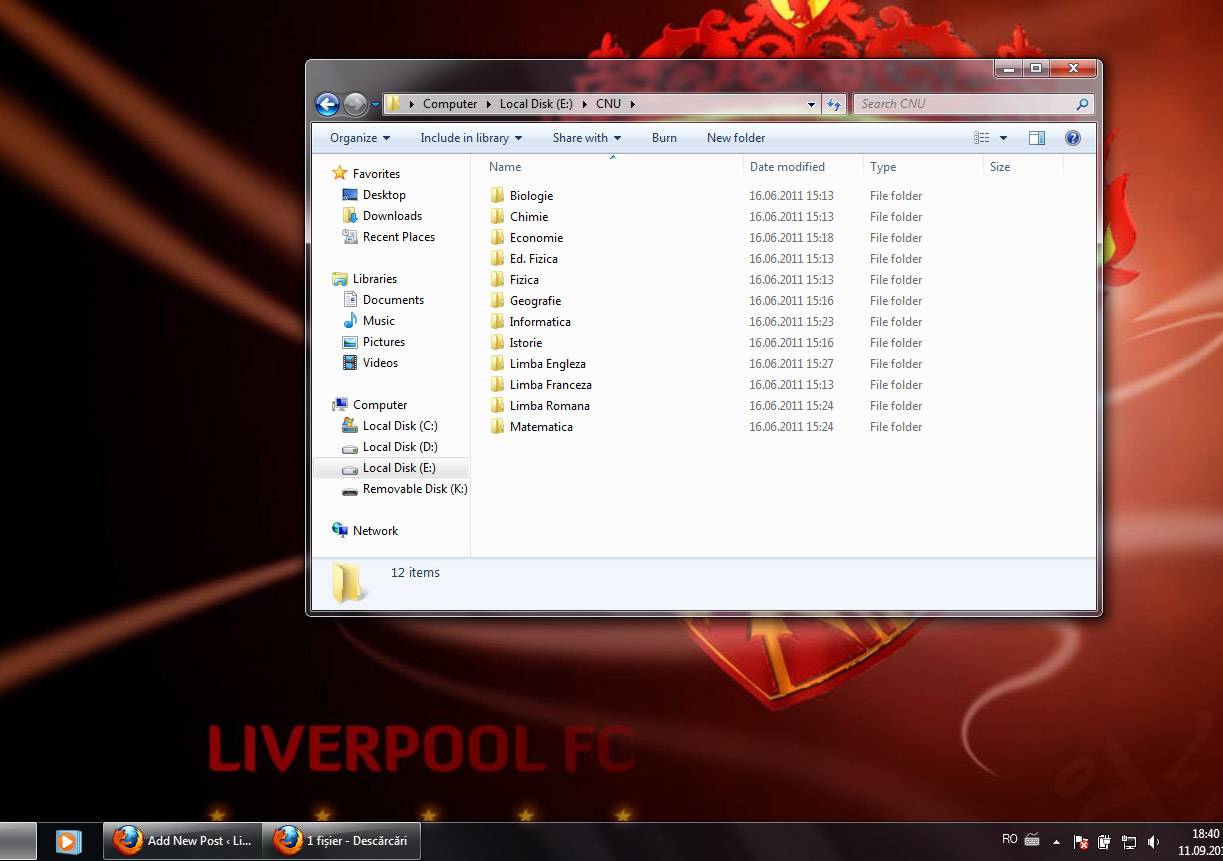Click the Change your view icon
Image resolution: width=1223 pixels, height=861 pixels.
(x=982, y=138)
